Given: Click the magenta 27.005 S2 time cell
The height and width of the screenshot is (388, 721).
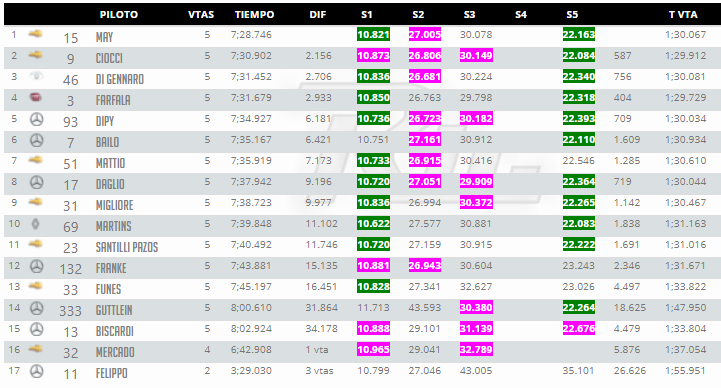Looking at the screenshot, I should pyautogui.click(x=425, y=34).
